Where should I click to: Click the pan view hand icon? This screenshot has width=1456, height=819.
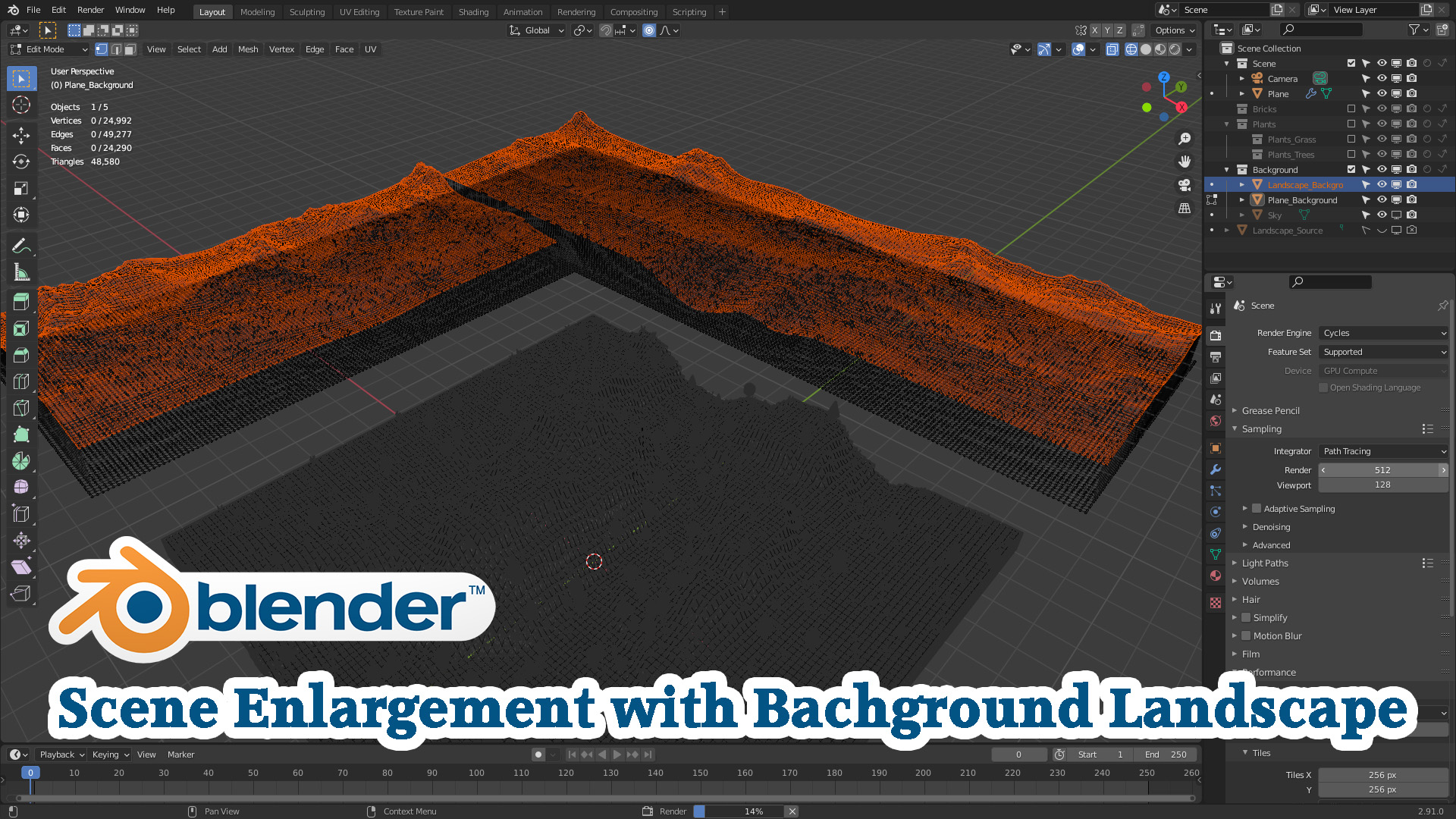(x=1185, y=162)
